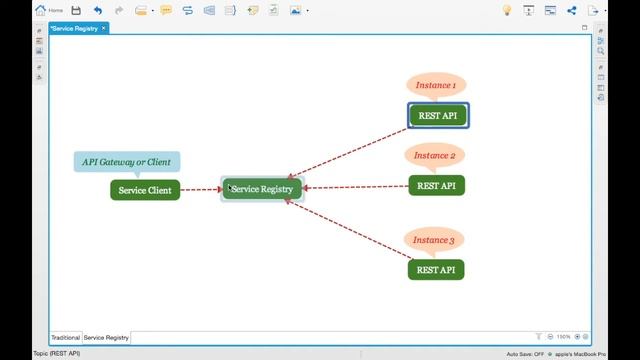Select the REST API topic under Instance 3
The width and height of the screenshot is (640, 360).
point(436,270)
